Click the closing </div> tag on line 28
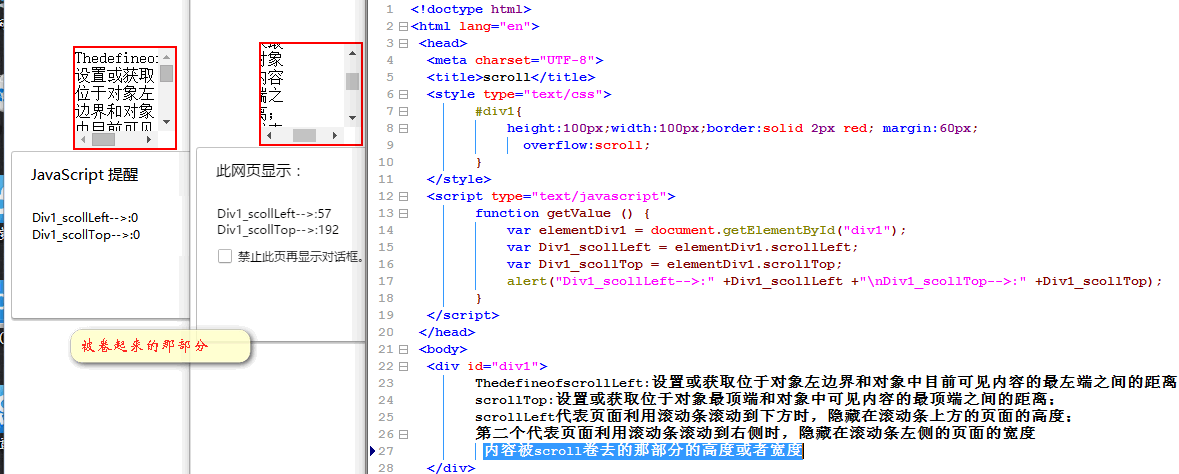 coord(450,468)
